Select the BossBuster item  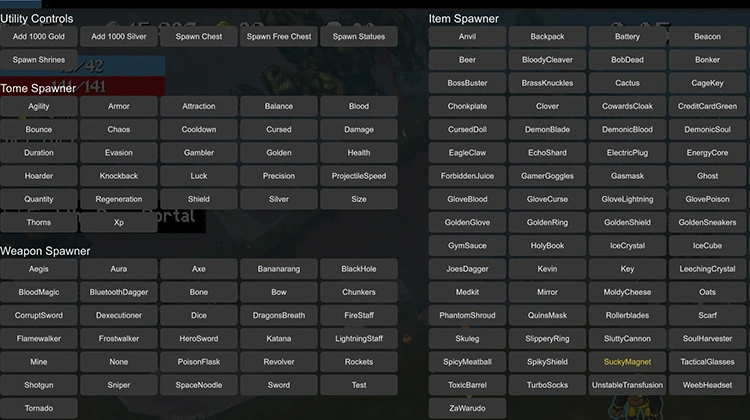click(x=467, y=83)
